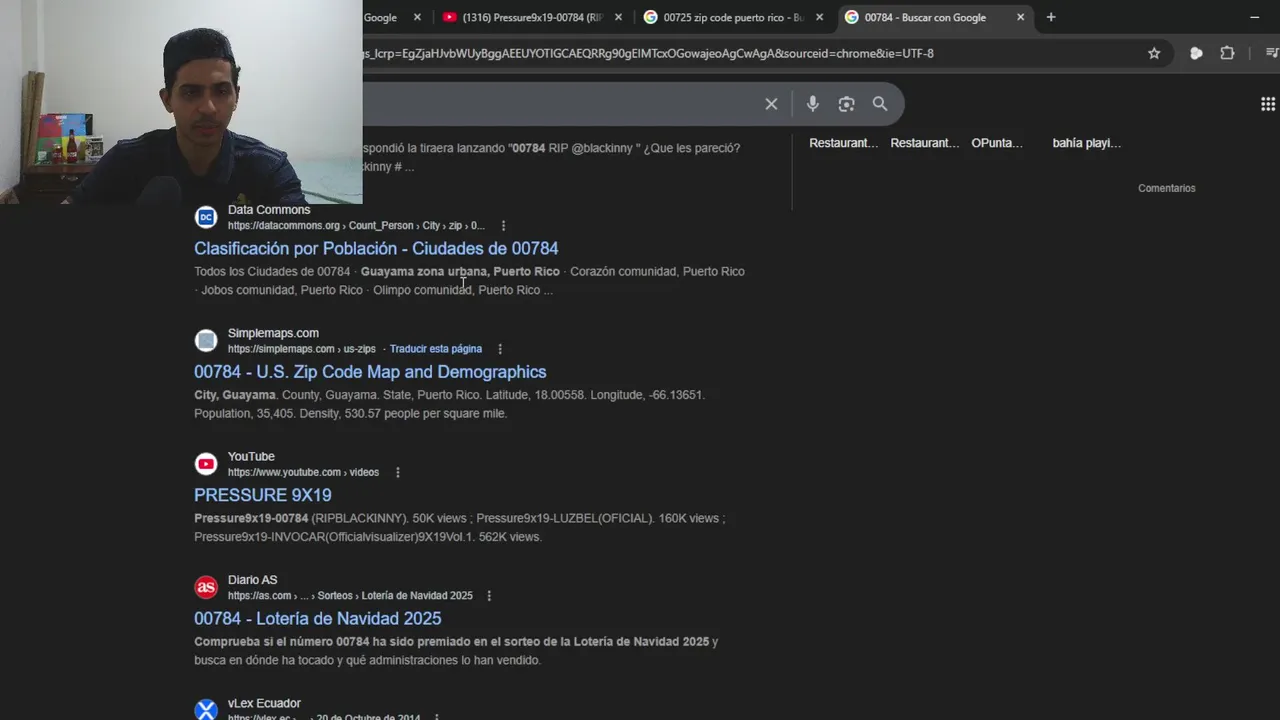Click the Guayama zona urbana snippet text
This screenshot has width=1280, height=720.
click(x=460, y=272)
